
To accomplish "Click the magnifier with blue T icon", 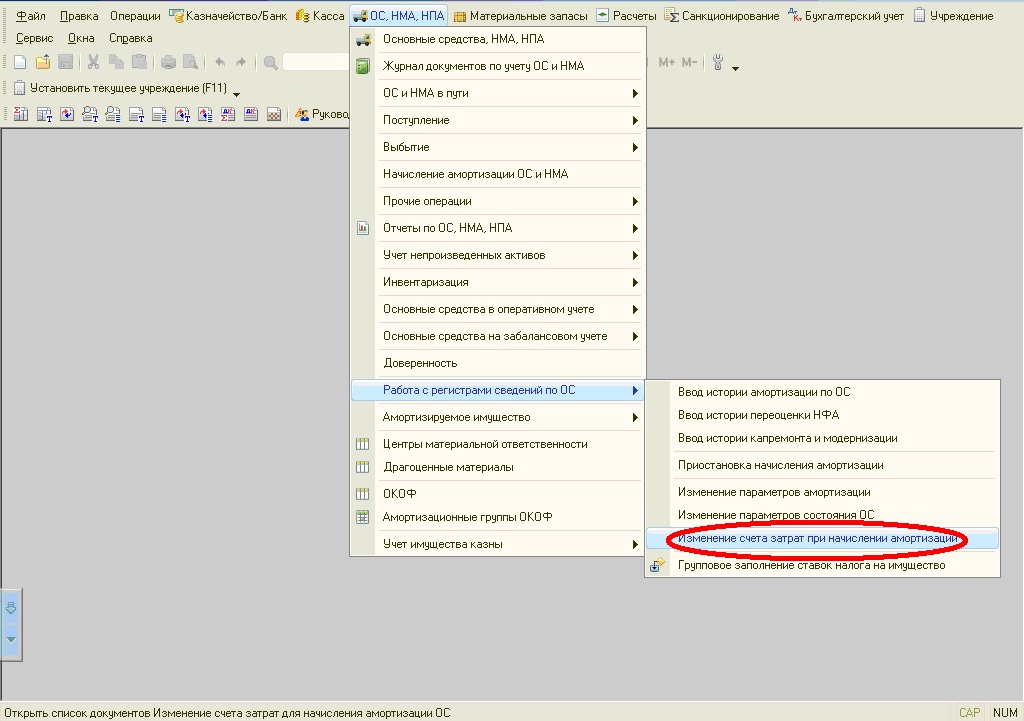I will (x=90, y=114).
